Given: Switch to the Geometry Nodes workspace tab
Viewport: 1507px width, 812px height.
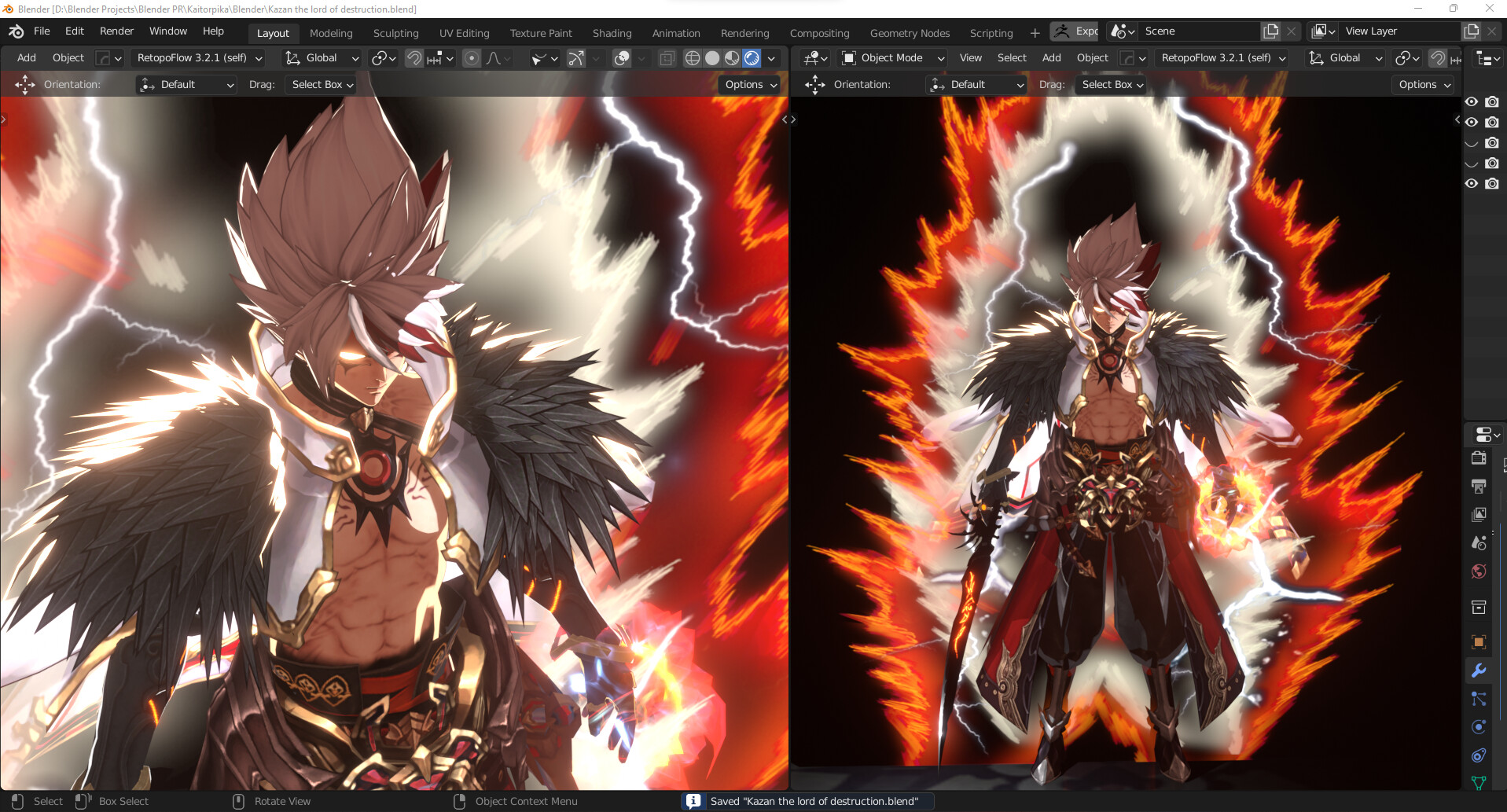Looking at the screenshot, I should tap(910, 33).
